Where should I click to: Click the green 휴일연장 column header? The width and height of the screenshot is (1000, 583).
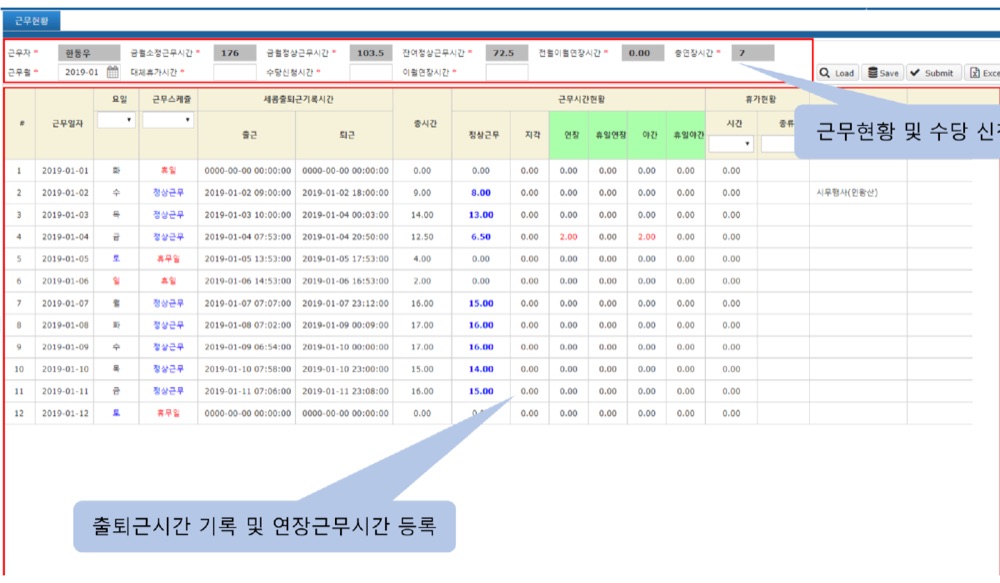coord(608,135)
